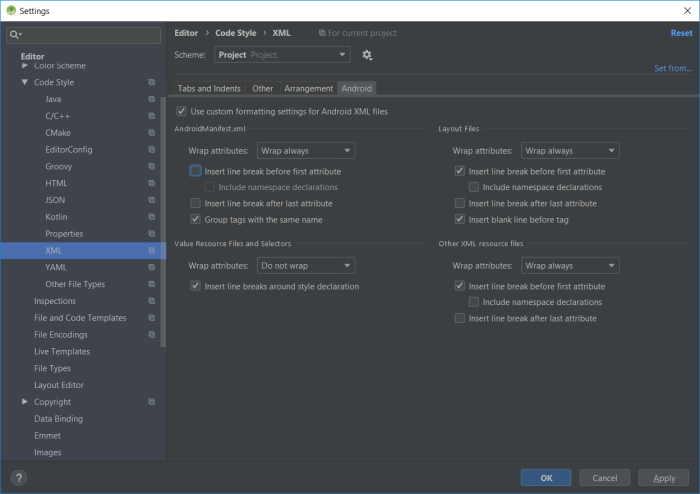Image resolution: width=700 pixels, height=494 pixels.
Task: Select Java in Code Style list
Action: coord(53,99)
